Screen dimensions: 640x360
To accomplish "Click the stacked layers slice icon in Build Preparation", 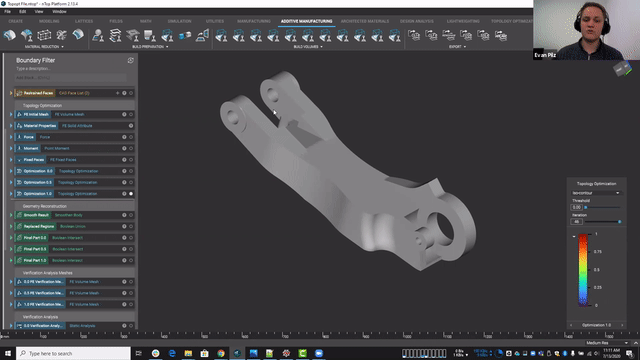I will pyautogui.click(x=116, y=35).
